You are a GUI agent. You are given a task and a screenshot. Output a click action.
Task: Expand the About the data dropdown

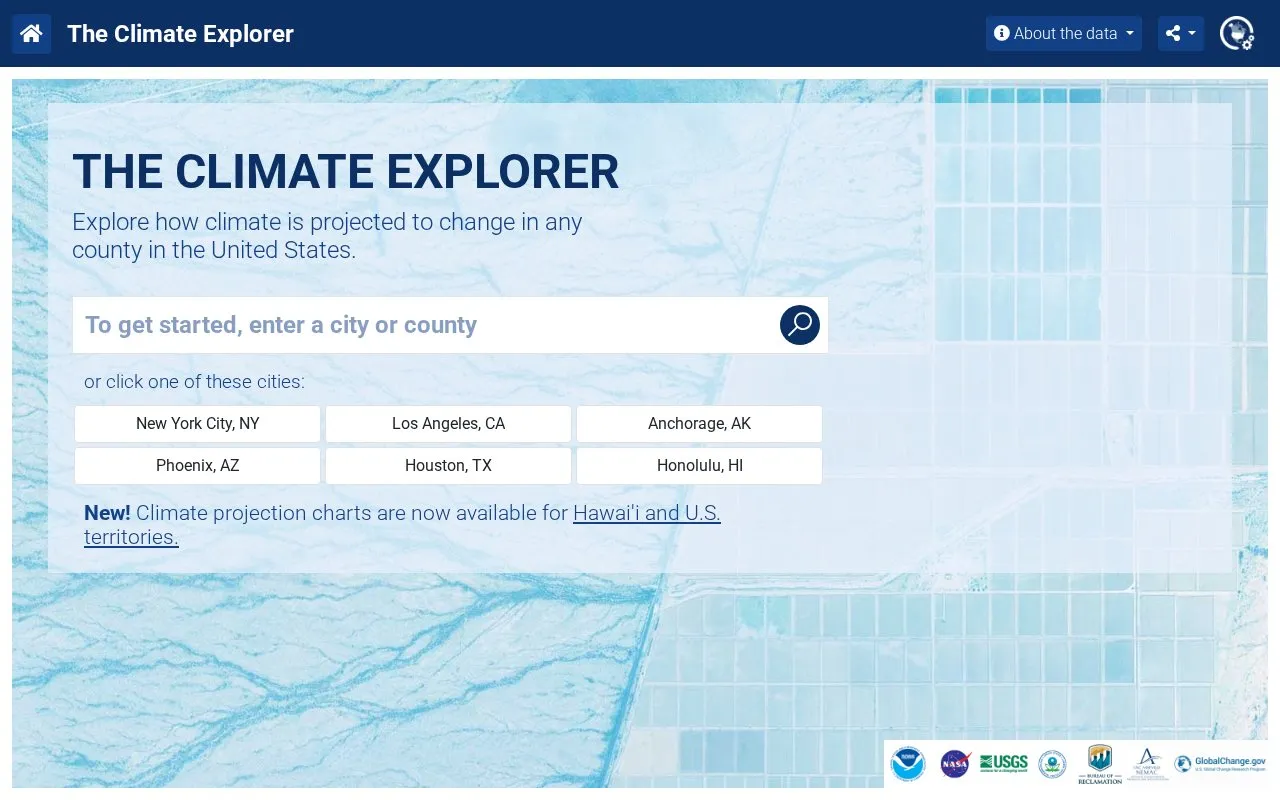pos(1064,33)
